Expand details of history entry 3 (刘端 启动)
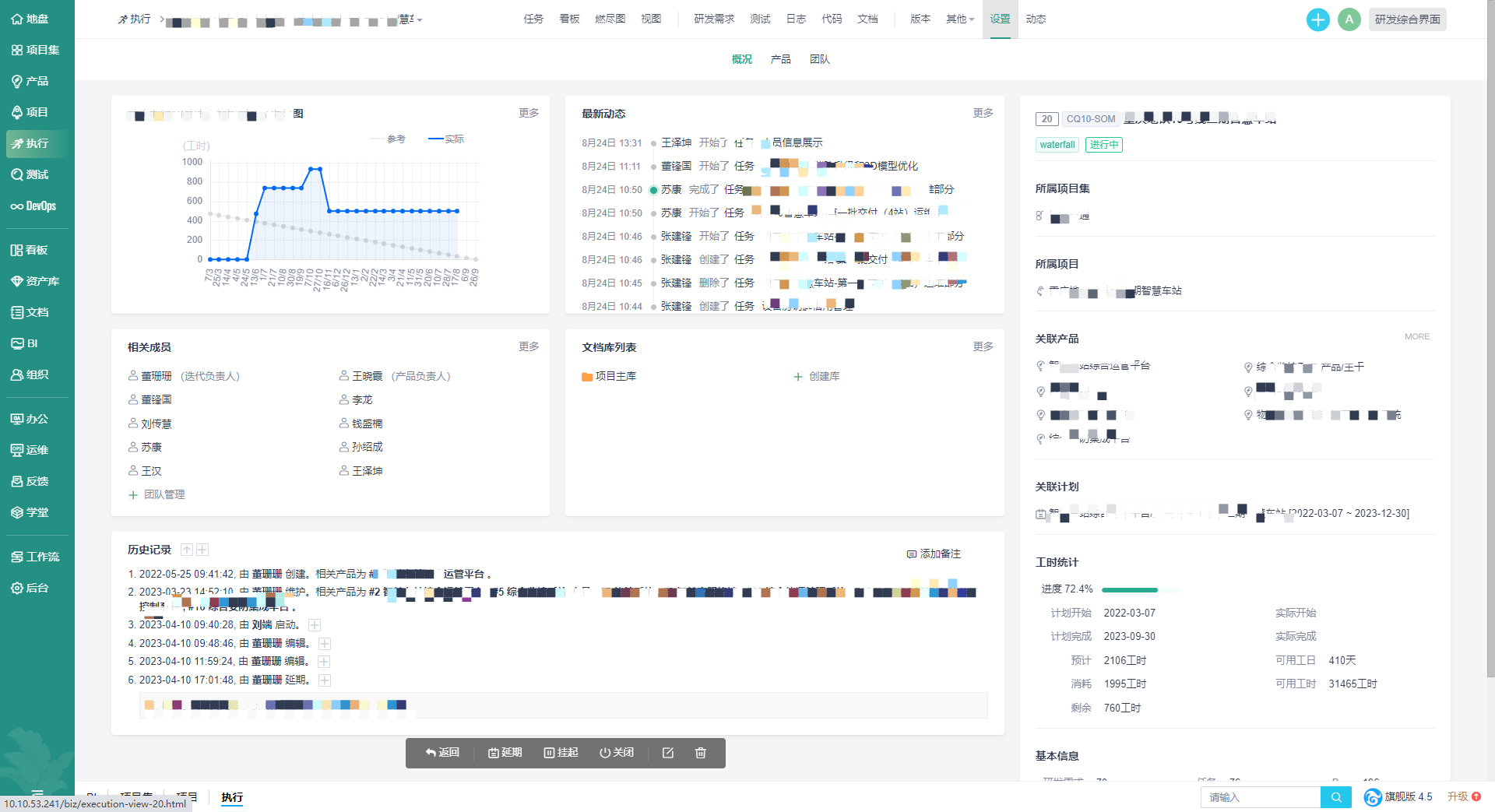The image size is (1495, 812). click(315, 625)
